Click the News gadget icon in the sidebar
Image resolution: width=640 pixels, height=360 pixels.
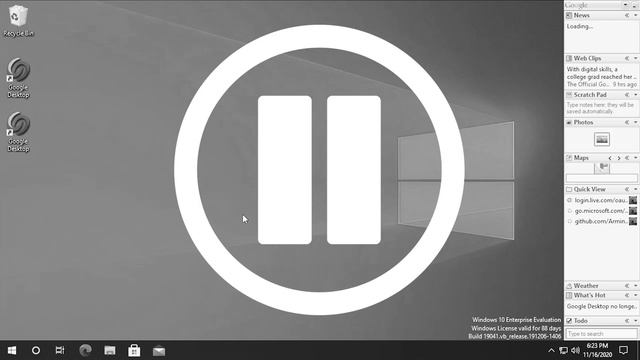click(x=569, y=15)
